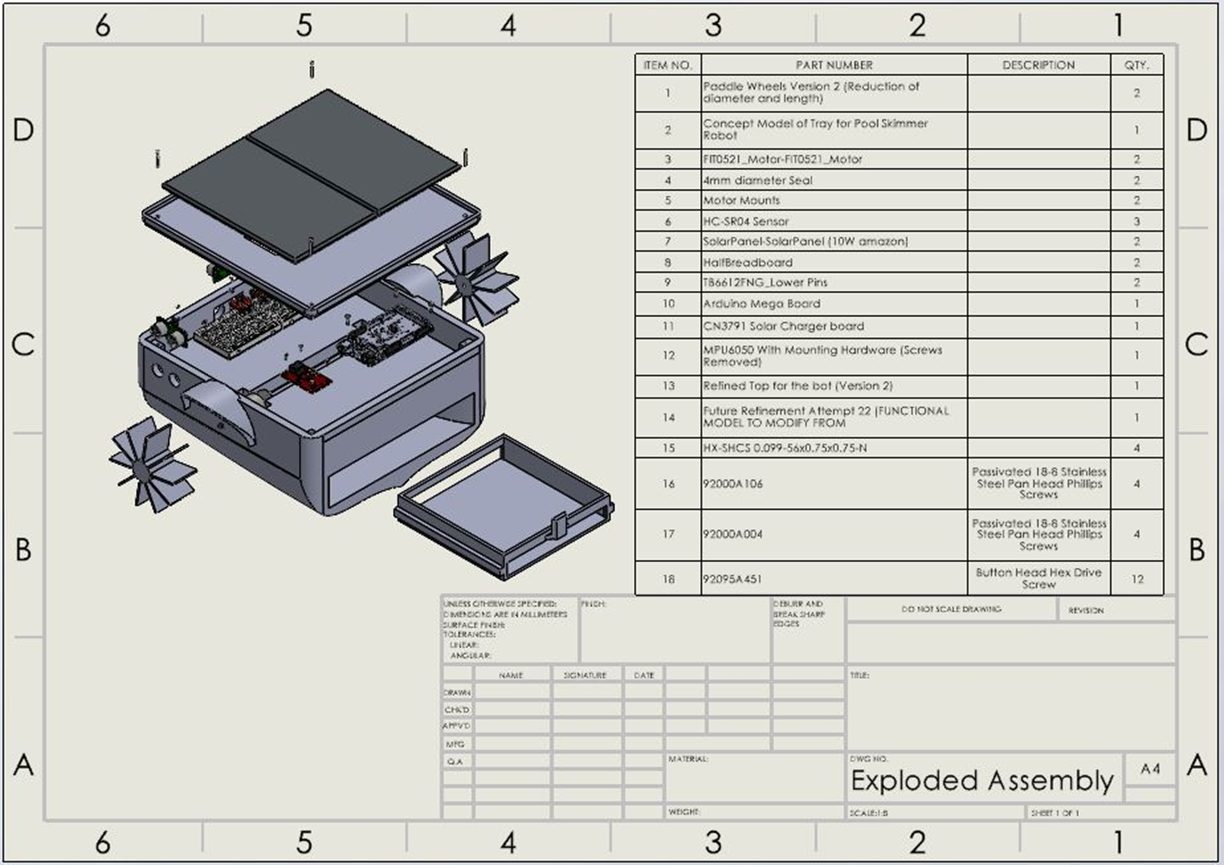Select the DO NOT SCALE DRAWING note
Image resolution: width=1224 pixels, height=865 pixels.
point(950,609)
